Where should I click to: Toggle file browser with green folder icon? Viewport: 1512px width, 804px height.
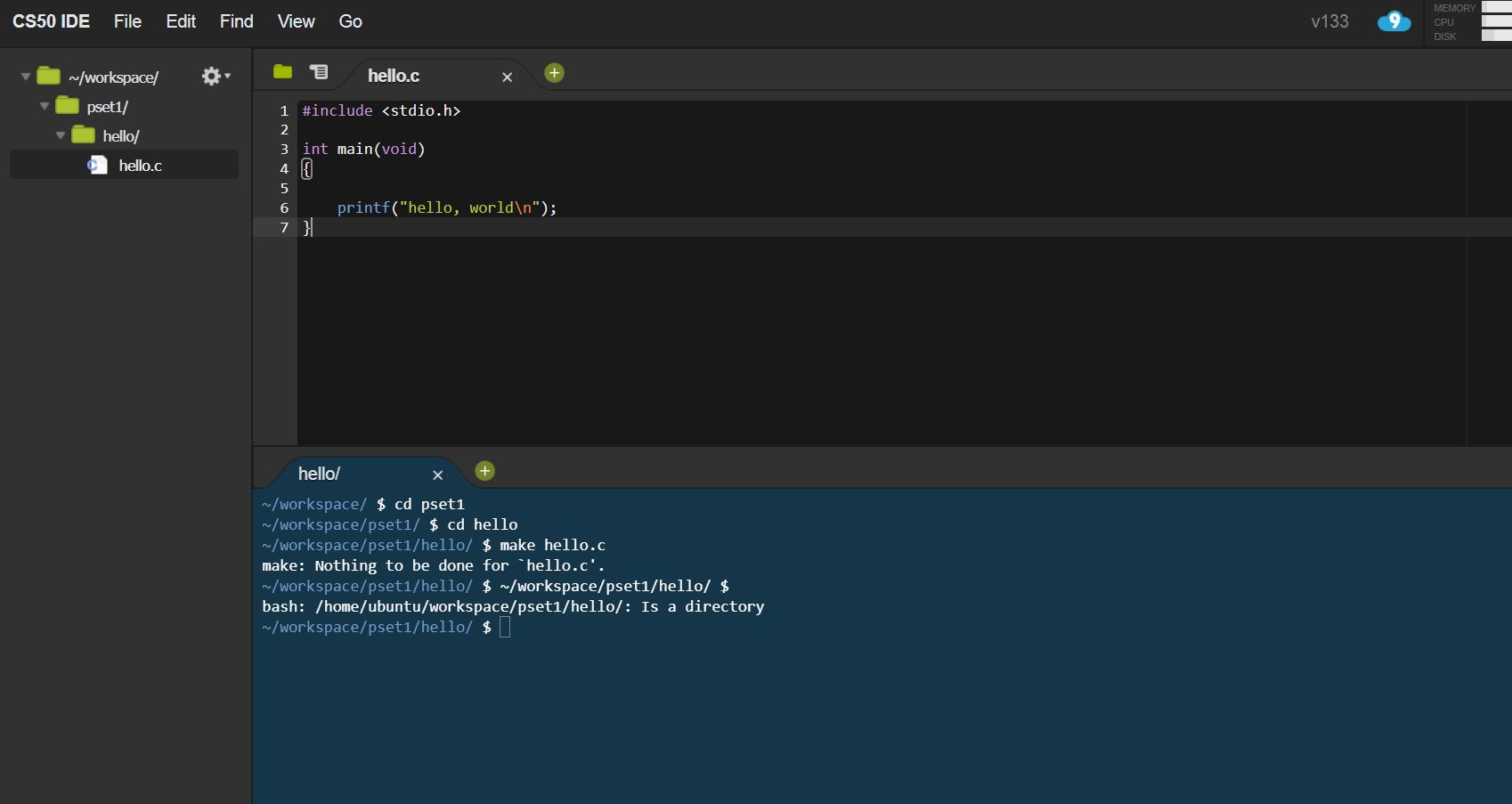point(282,71)
